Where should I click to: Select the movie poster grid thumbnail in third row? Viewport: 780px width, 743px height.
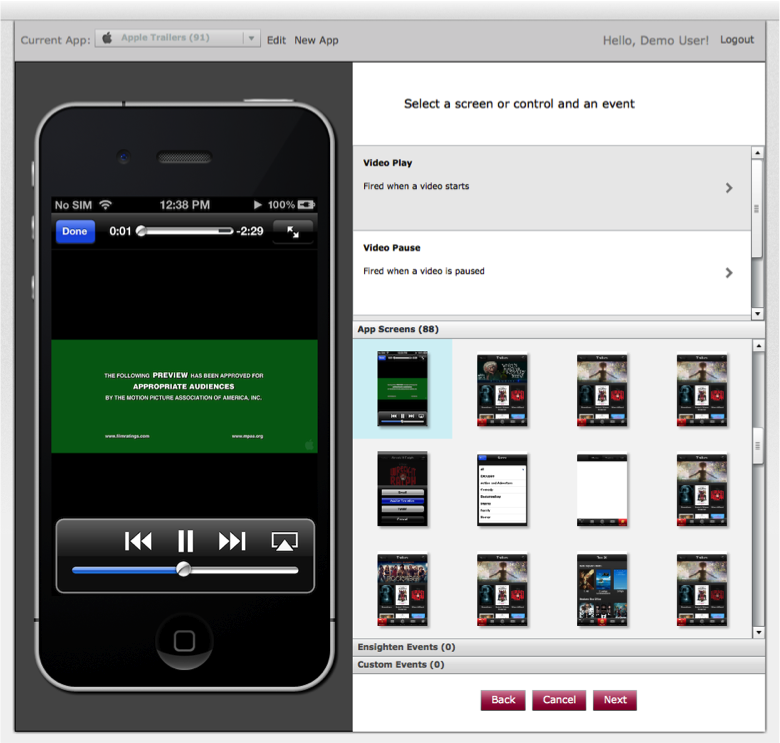click(x=602, y=590)
